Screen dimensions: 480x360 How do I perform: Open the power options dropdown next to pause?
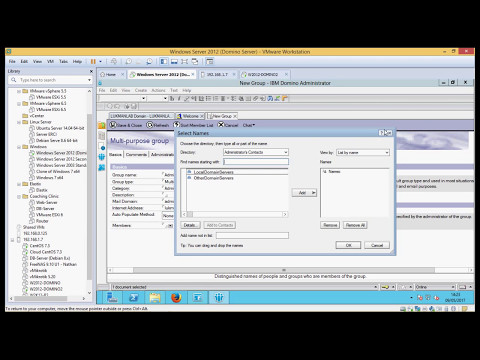(100, 61)
